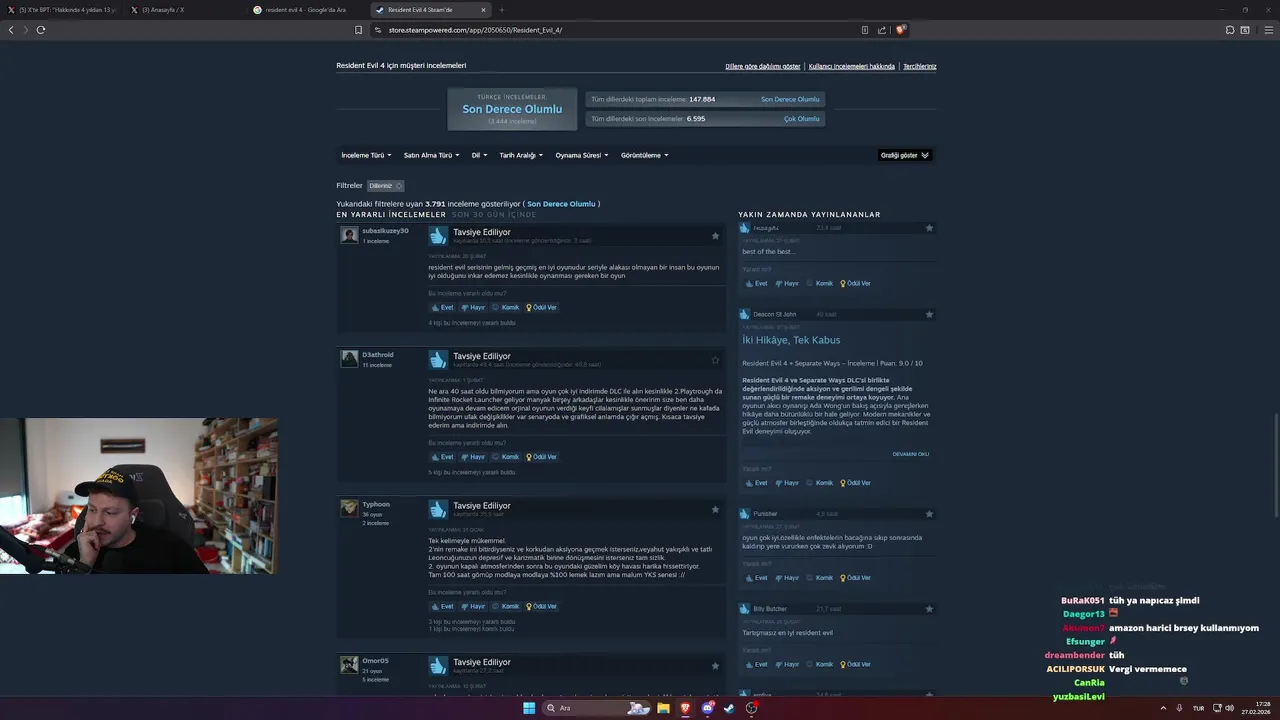Image resolution: width=1280 pixels, height=720 pixels.
Task: Open subasikuzey30's avatar picture
Action: (349, 235)
